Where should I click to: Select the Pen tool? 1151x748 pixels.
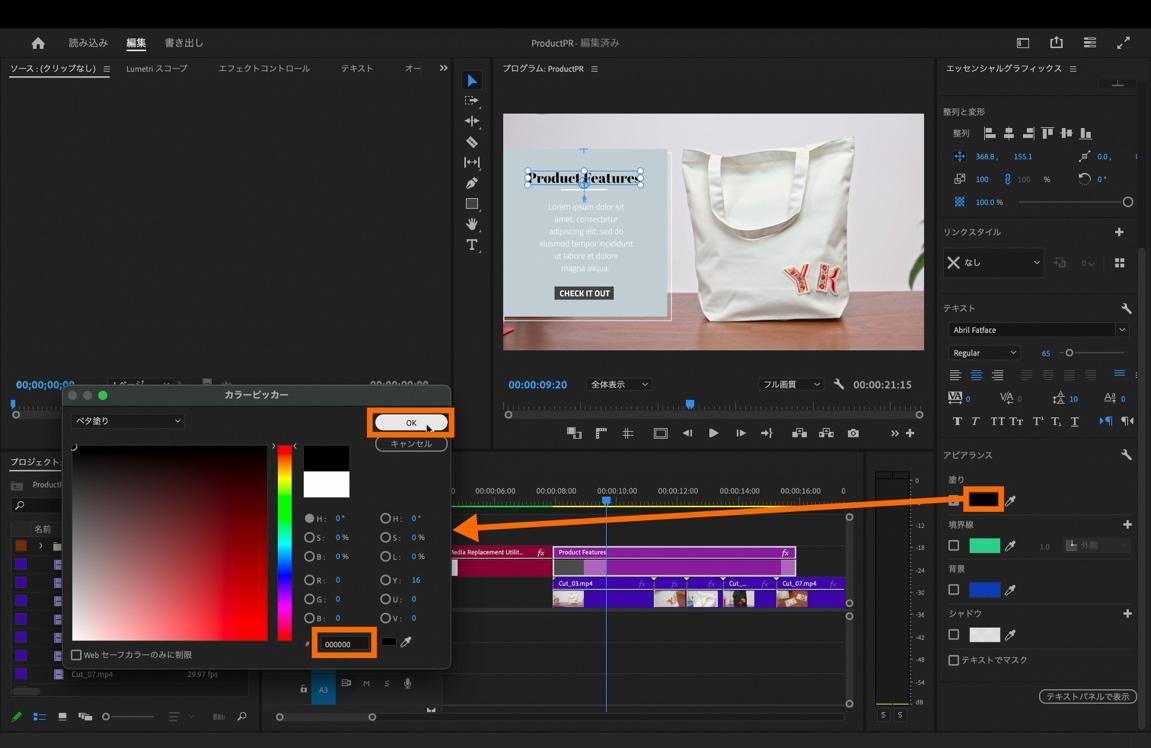(472, 183)
